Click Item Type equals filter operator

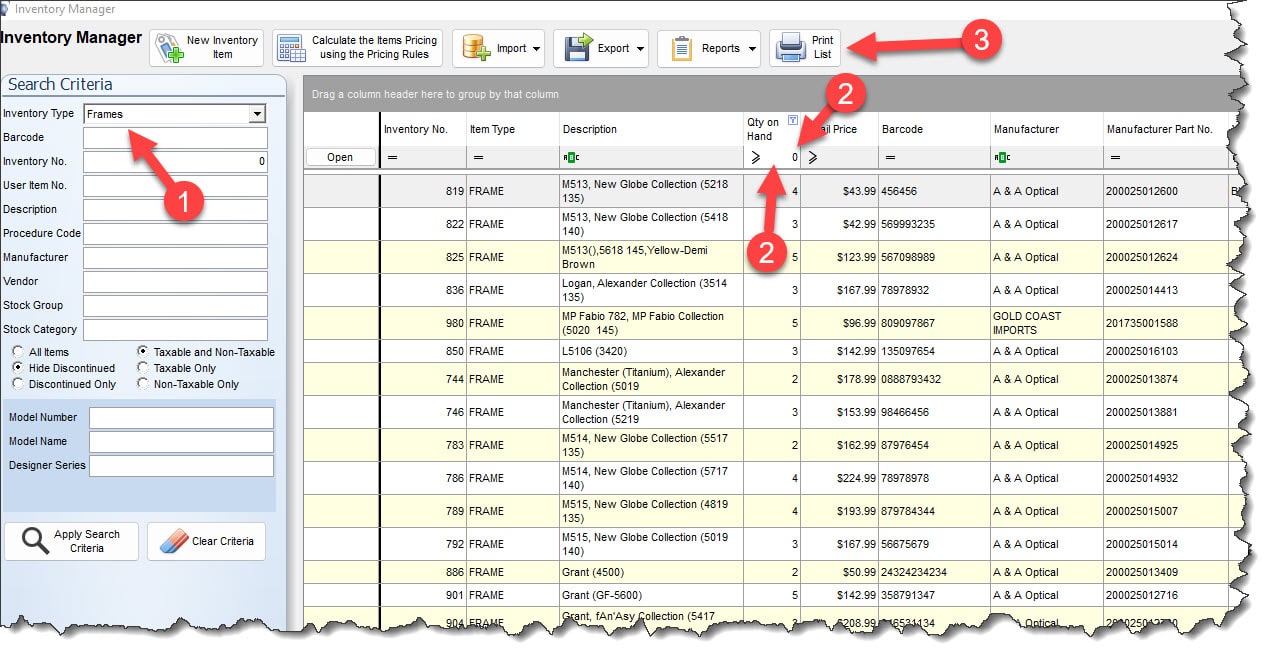click(x=478, y=157)
